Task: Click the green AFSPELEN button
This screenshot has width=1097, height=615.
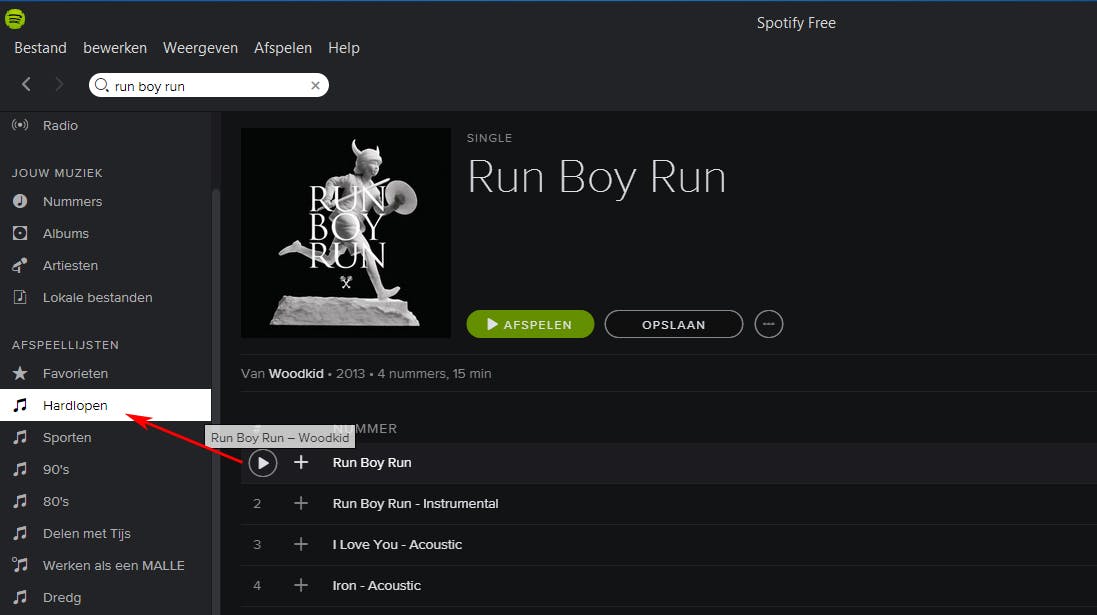Action: click(x=530, y=324)
